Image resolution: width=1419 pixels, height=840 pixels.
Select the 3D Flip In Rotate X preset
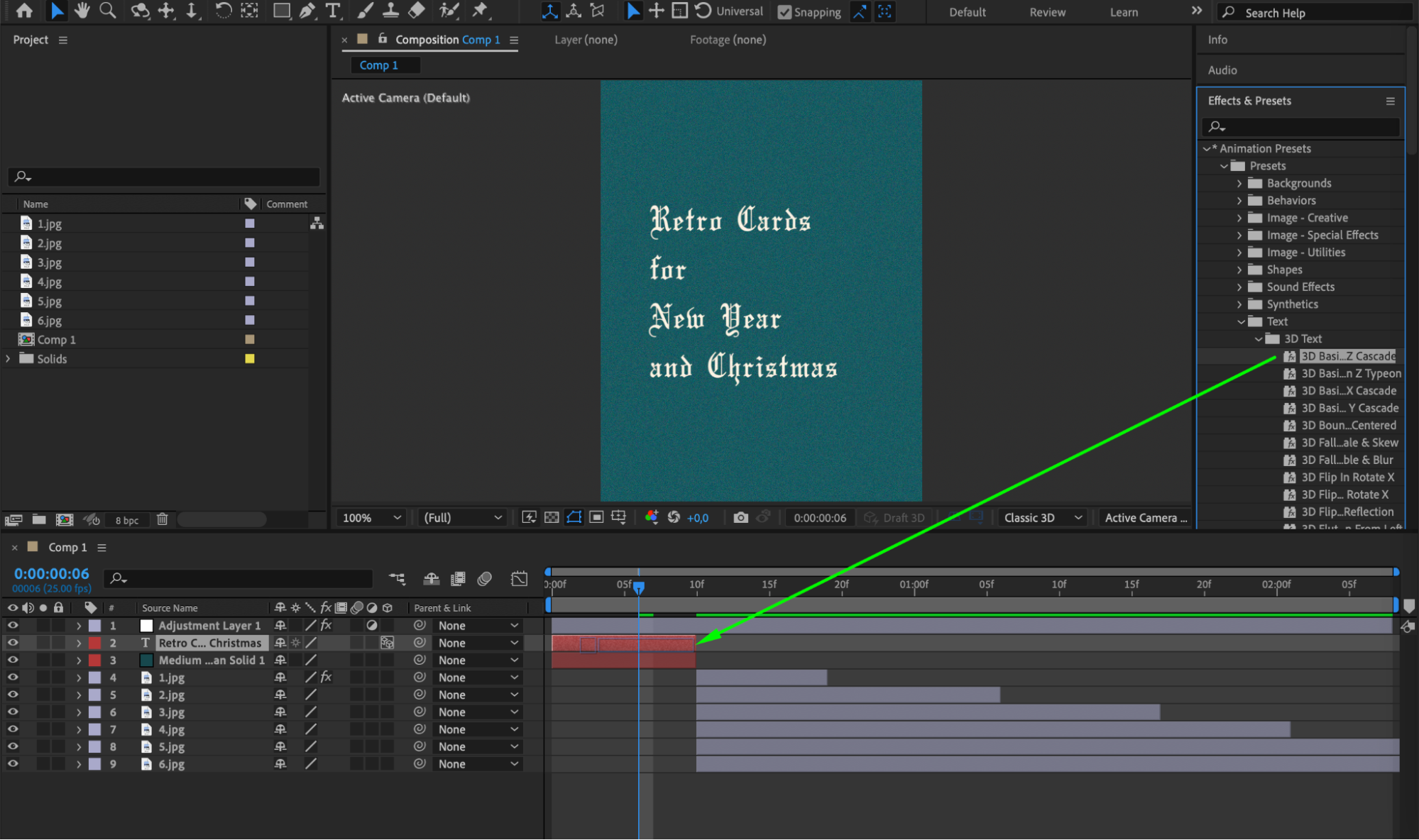click(1347, 477)
